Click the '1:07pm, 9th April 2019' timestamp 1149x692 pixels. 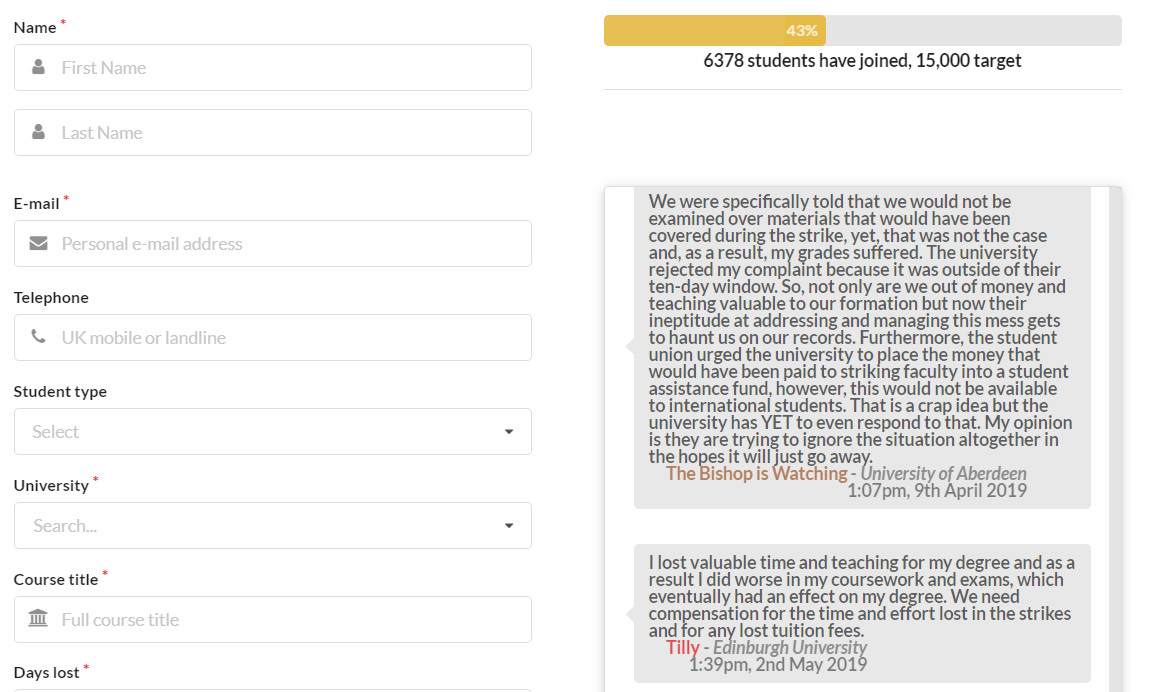tap(937, 490)
